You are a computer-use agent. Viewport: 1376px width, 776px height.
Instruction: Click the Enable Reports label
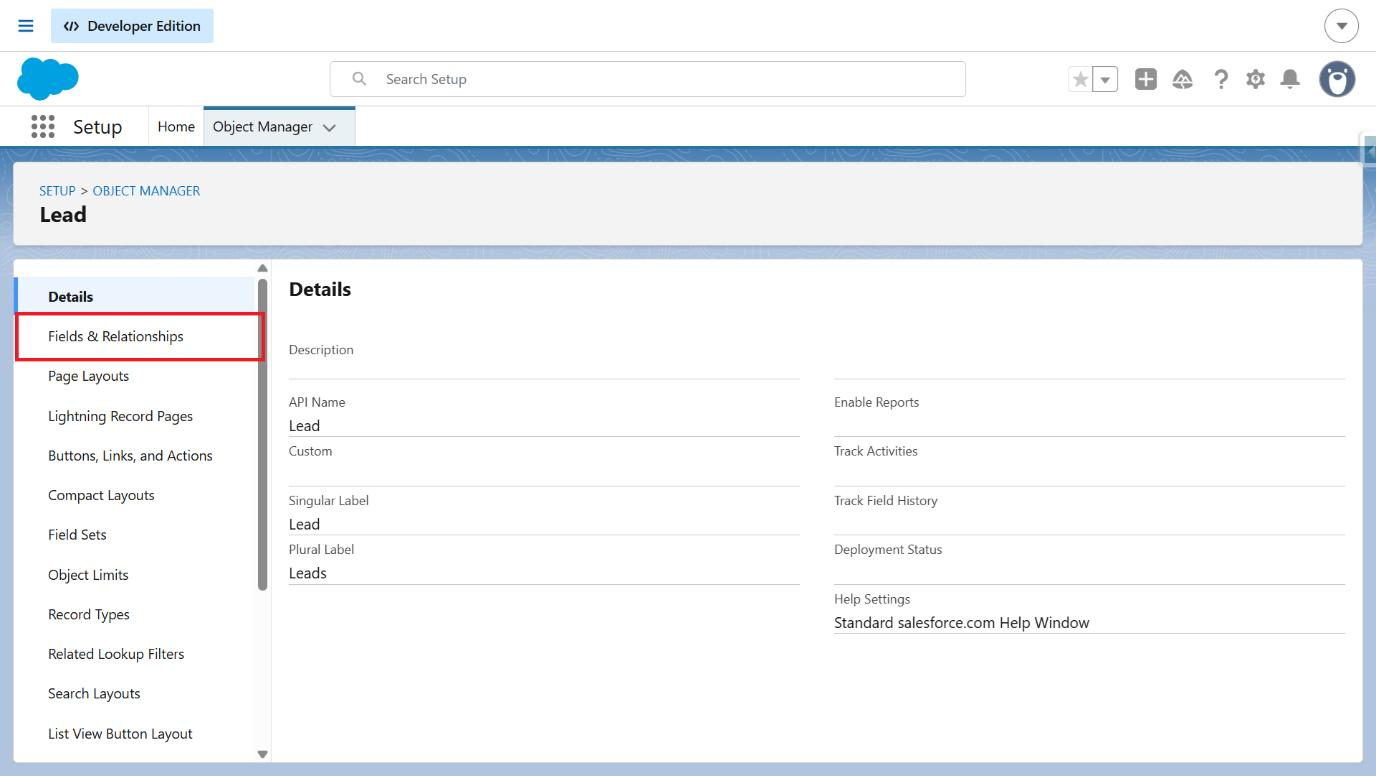pos(876,402)
